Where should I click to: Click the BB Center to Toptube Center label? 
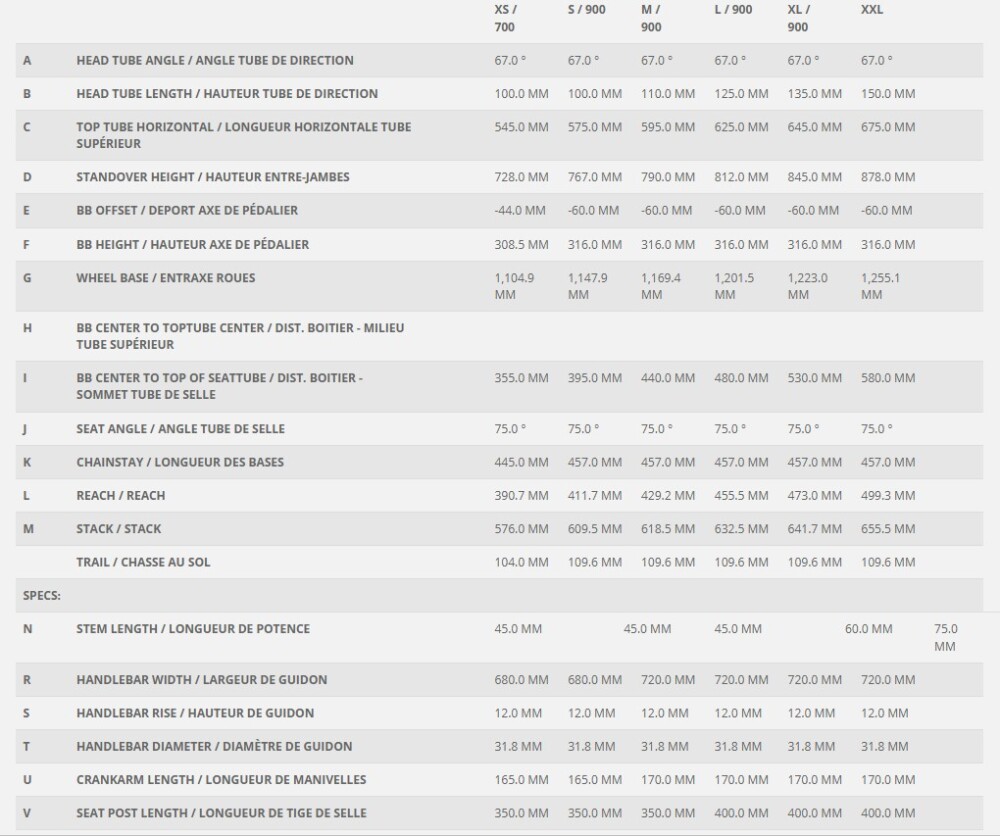click(240, 336)
